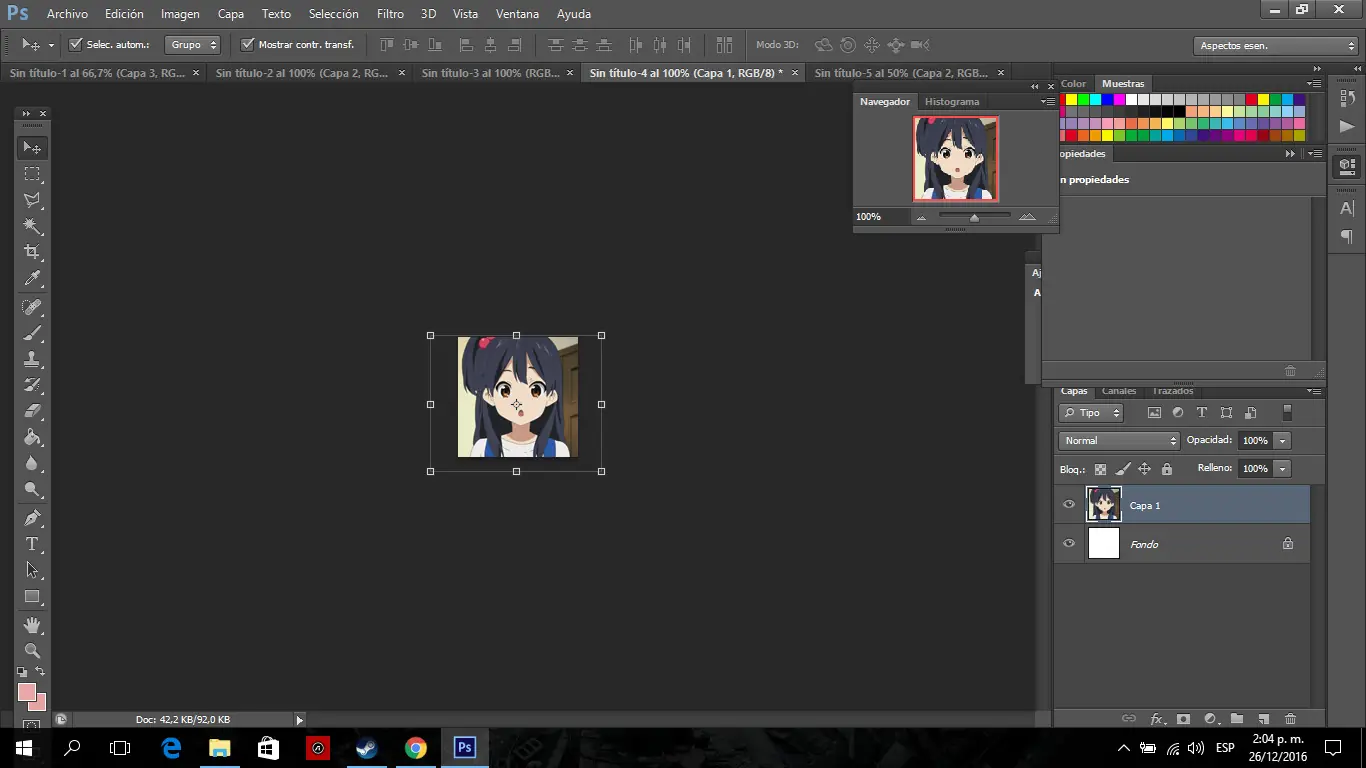
Task: Open the Navegador panel flyout menu
Action: click(1047, 102)
